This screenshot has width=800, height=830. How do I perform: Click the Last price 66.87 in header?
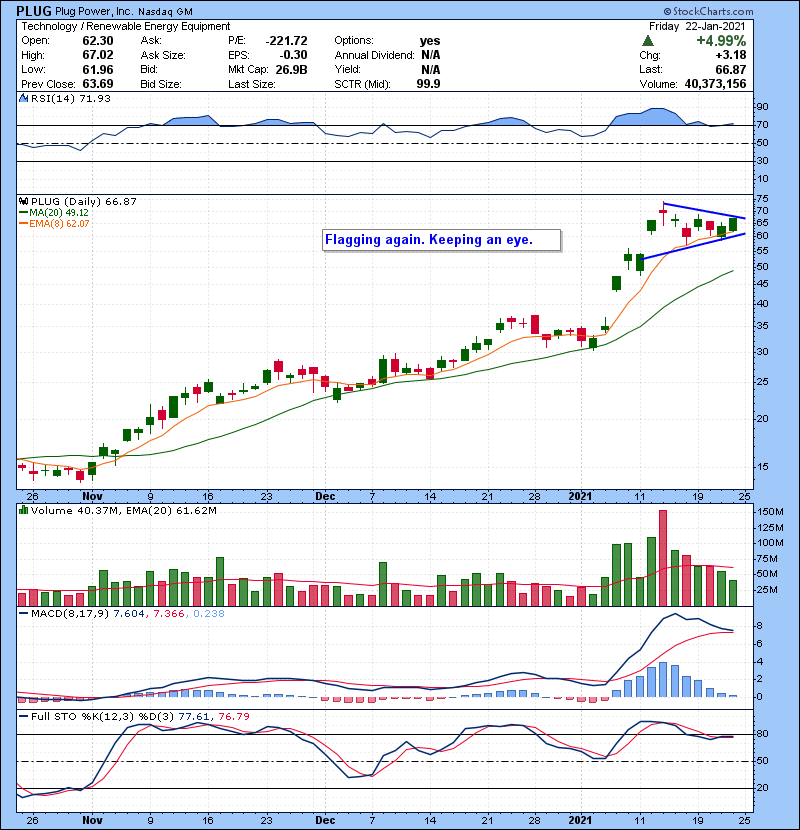[x=731, y=69]
